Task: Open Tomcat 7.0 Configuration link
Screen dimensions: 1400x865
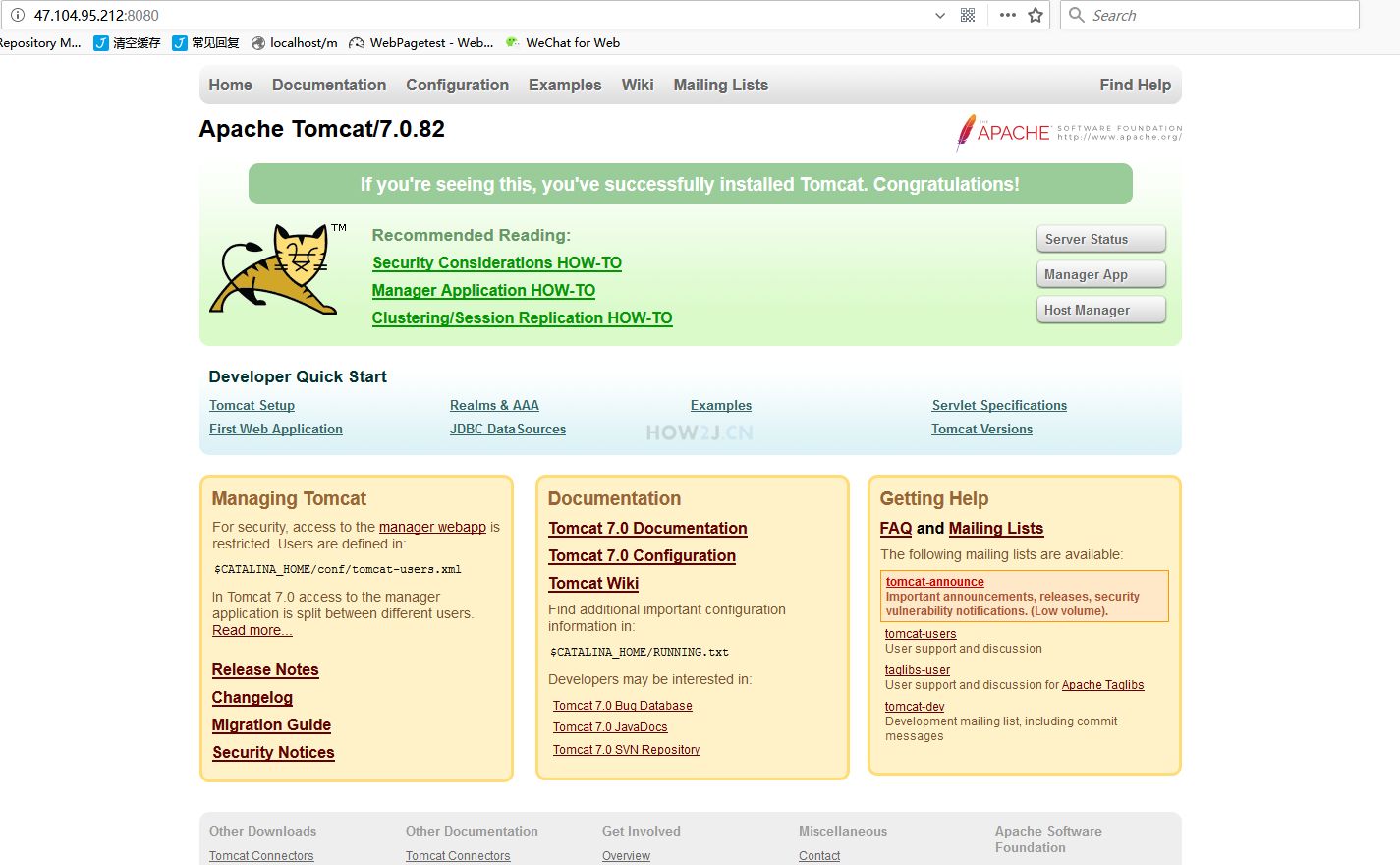Action: pos(642,556)
